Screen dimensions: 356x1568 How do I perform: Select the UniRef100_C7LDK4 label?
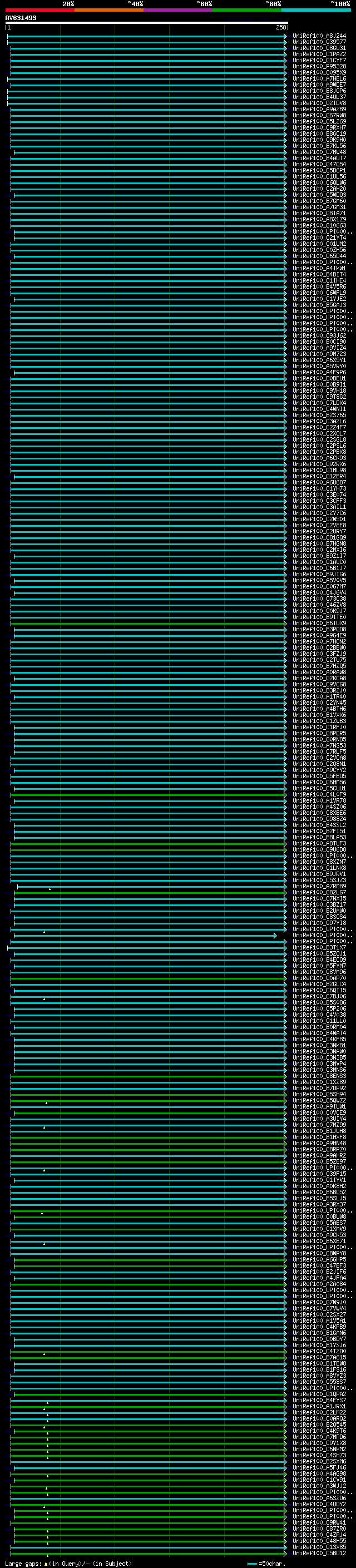click(x=319, y=403)
